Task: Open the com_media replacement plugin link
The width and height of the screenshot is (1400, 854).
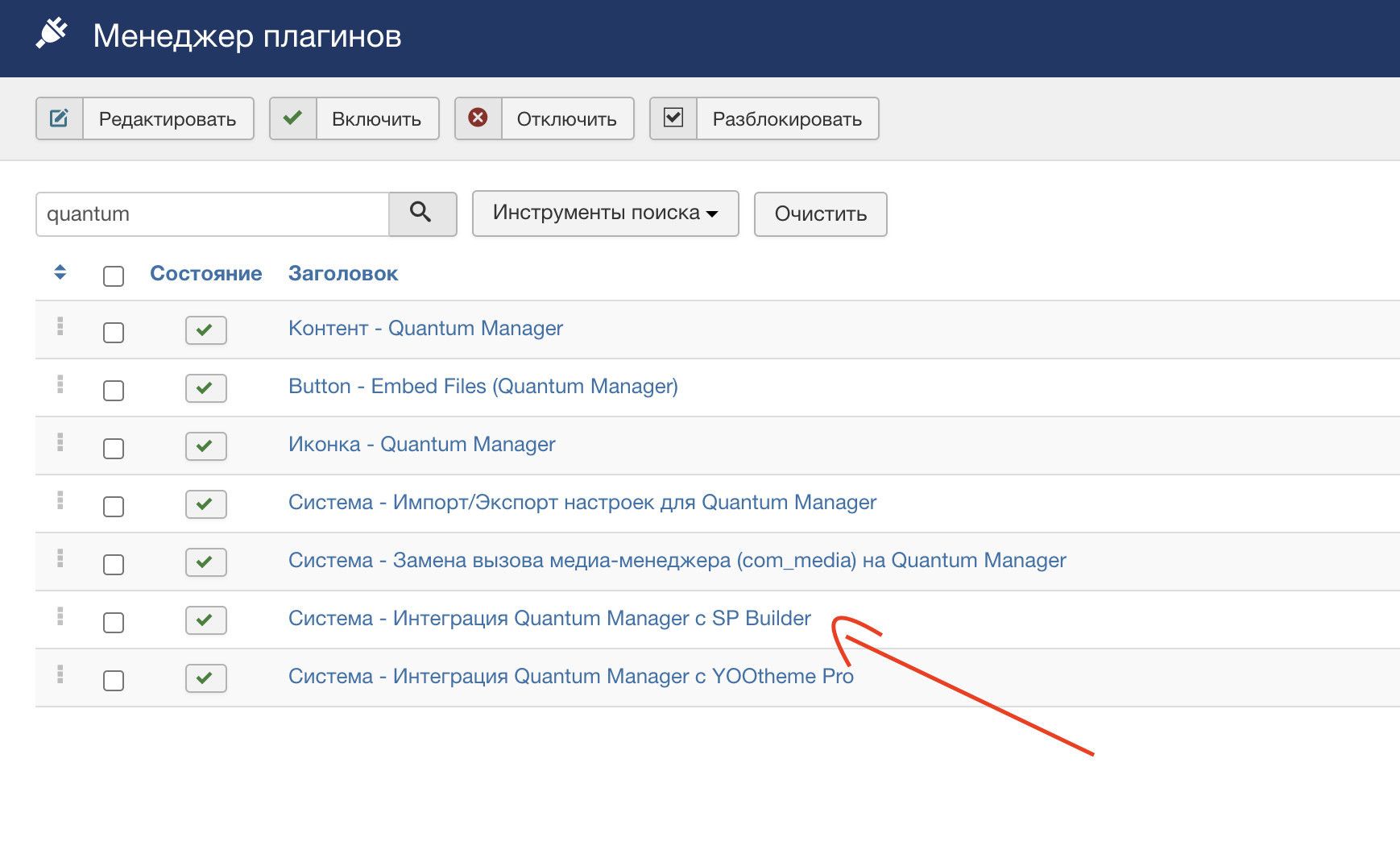Action: pyautogui.click(x=677, y=560)
